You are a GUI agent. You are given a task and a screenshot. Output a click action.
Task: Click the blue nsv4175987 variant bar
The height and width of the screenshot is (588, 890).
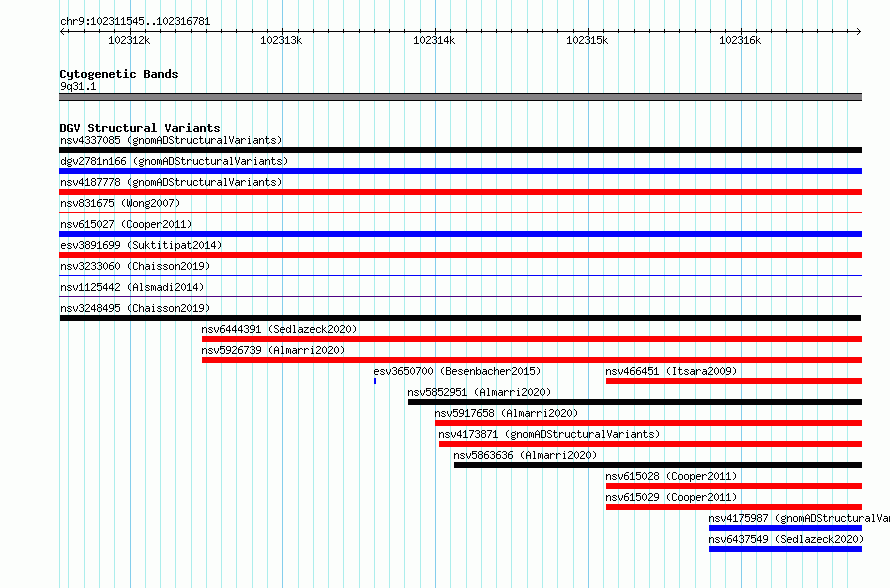tap(786, 528)
